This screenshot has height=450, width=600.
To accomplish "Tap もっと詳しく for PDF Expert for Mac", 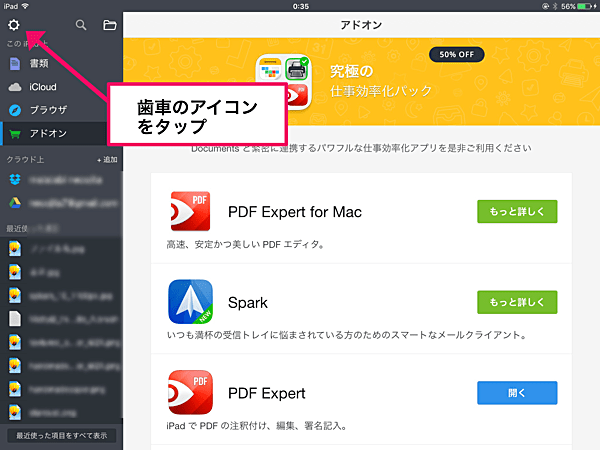I will point(517,211).
